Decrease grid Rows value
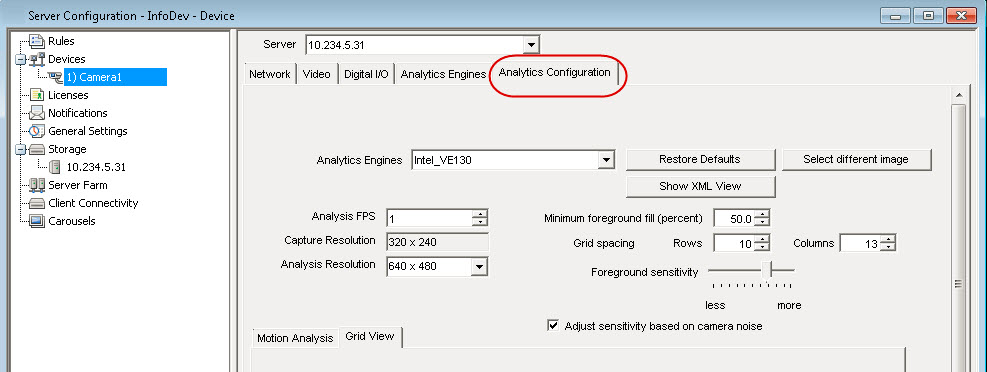 pos(762,247)
